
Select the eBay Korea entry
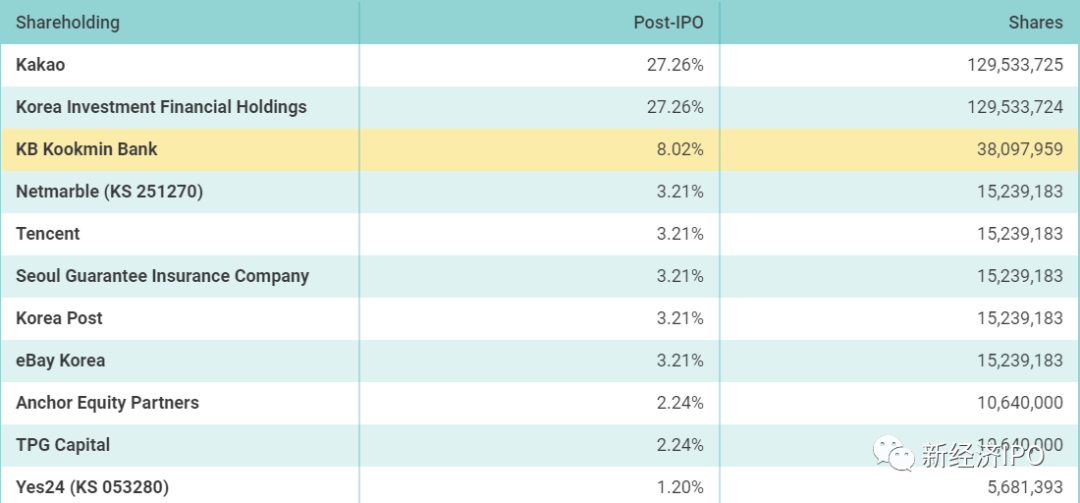click(60, 360)
